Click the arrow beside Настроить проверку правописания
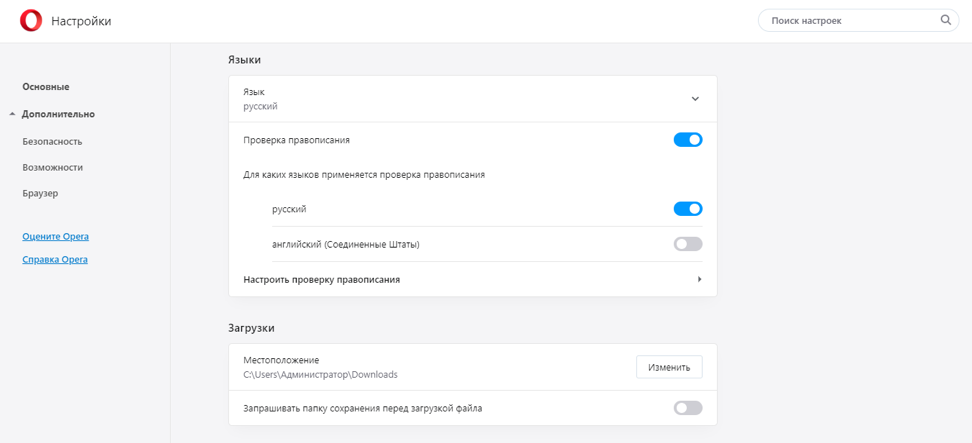972x443 pixels. tap(699, 280)
